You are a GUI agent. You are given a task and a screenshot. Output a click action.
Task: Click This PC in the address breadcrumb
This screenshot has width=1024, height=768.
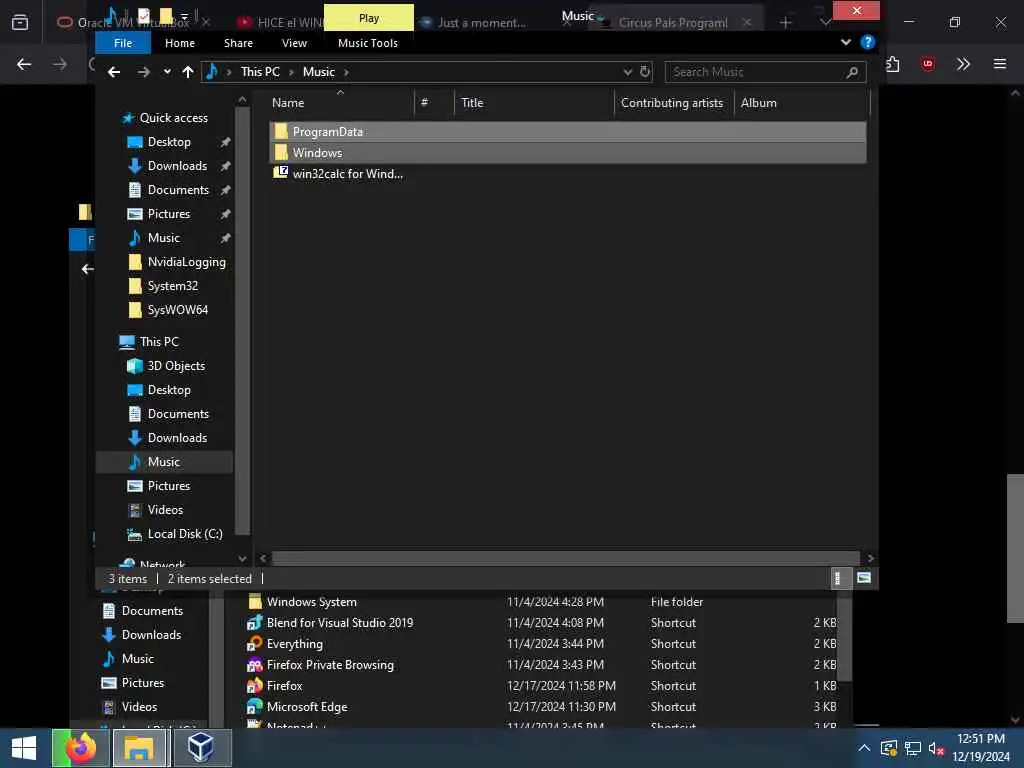[x=260, y=72]
